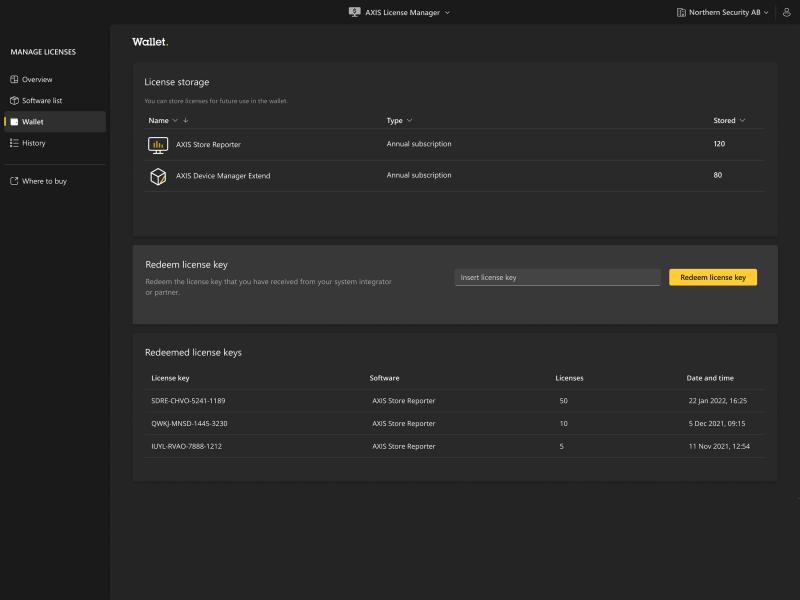Select the Wallet menu item
The height and width of the screenshot is (600, 800).
pos(55,122)
